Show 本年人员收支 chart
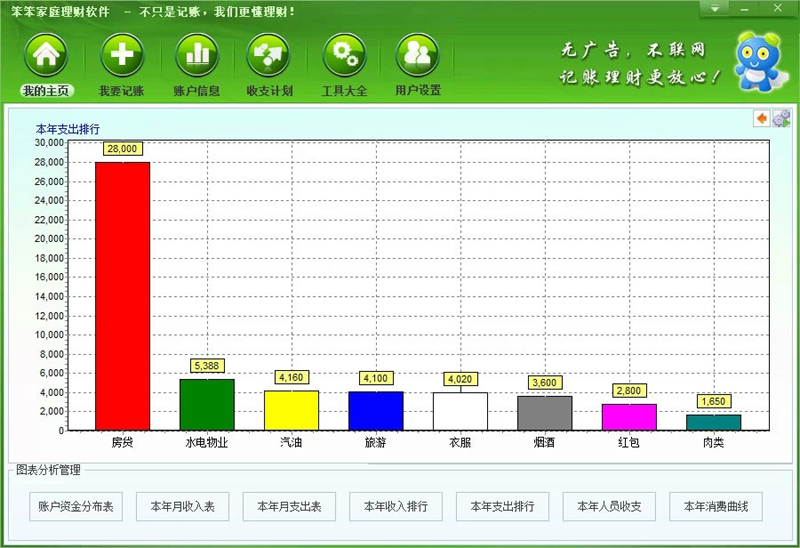Image resolution: width=800 pixels, height=548 pixels. (609, 507)
